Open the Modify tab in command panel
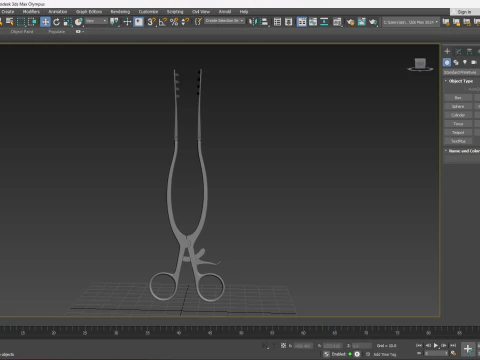Screen dimensions: 480x360 pyautogui.click(x=458, y=51)
